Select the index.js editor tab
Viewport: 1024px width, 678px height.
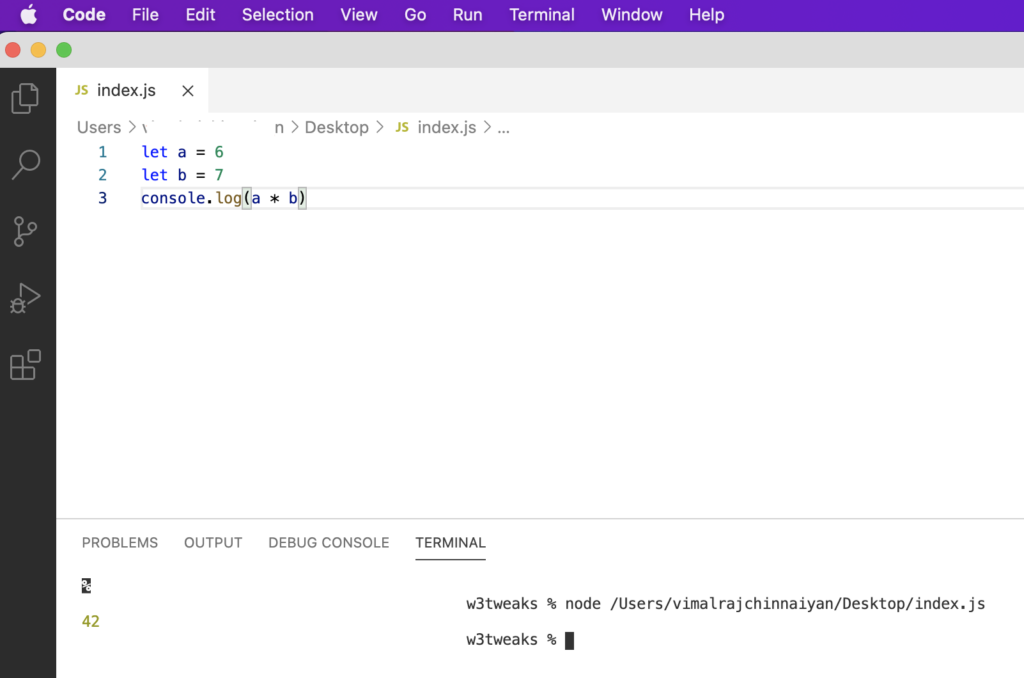[132, 90]
